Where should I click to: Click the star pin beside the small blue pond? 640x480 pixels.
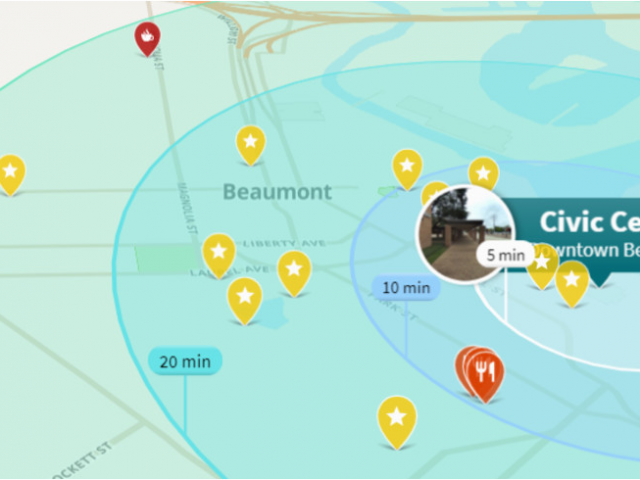[244, 300]
